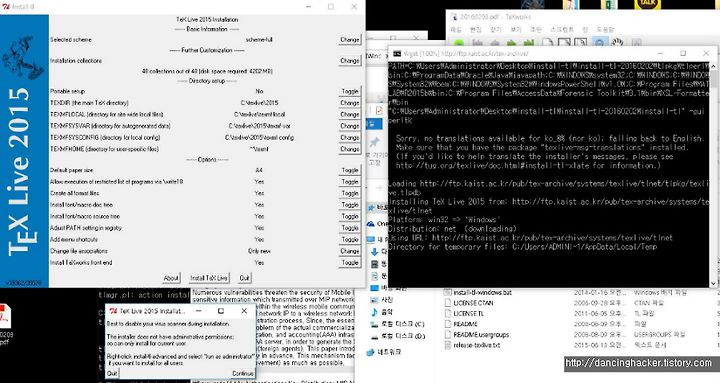Change the Installation collections
720x383 pixels.
350,61
